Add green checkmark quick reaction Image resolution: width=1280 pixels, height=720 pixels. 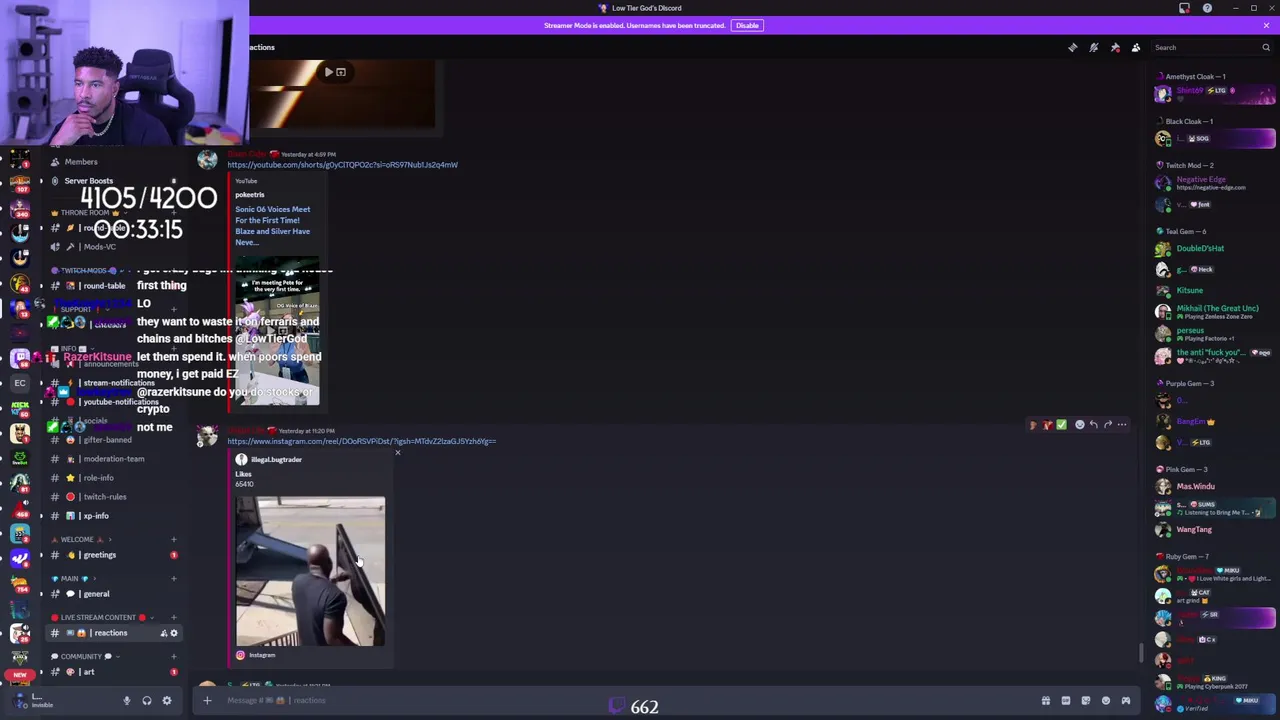[x=1061, y=425]
